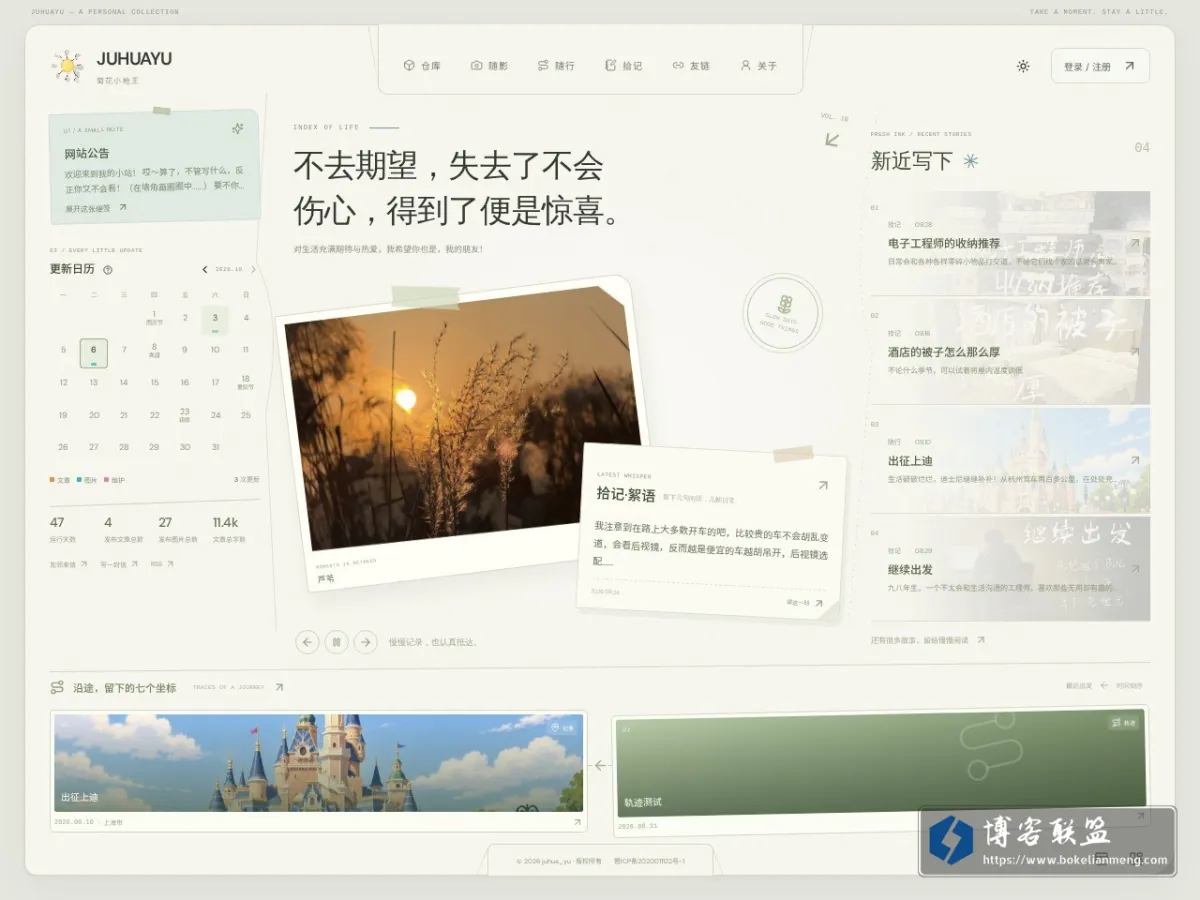Show the previous slide with left arrow
The image size is (1200, 900).
coord(308,642)
